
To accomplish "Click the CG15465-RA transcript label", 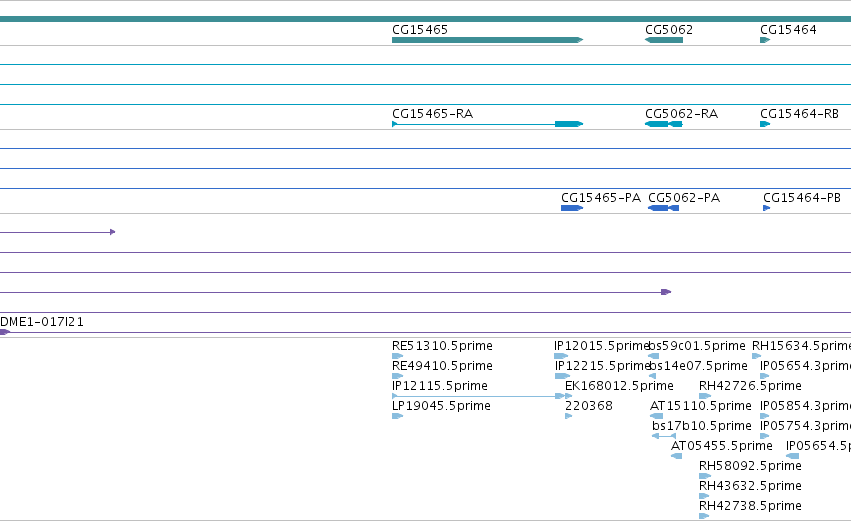I will (x=433, y=113).
